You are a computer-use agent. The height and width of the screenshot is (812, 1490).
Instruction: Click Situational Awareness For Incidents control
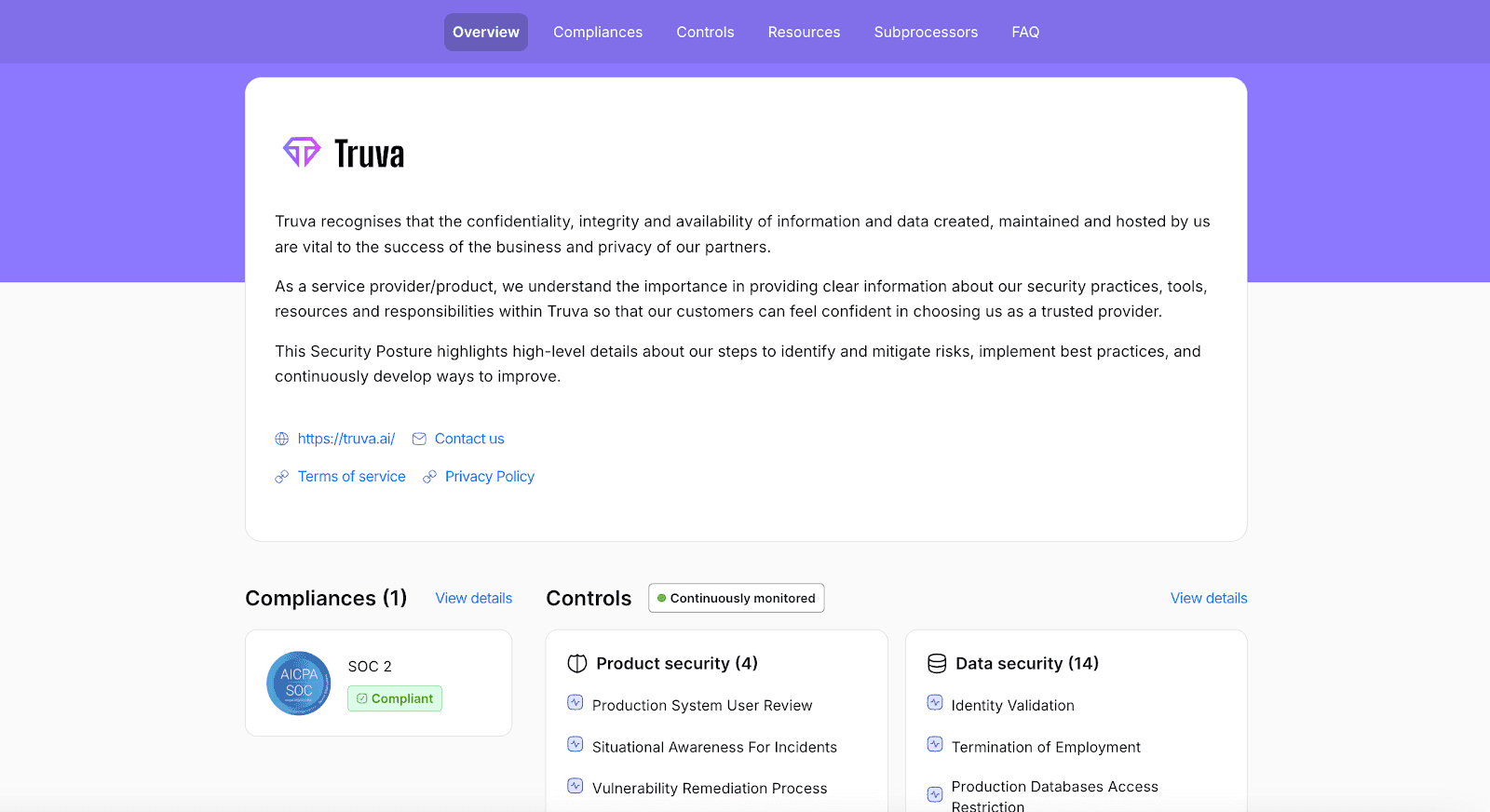(714, 747)
